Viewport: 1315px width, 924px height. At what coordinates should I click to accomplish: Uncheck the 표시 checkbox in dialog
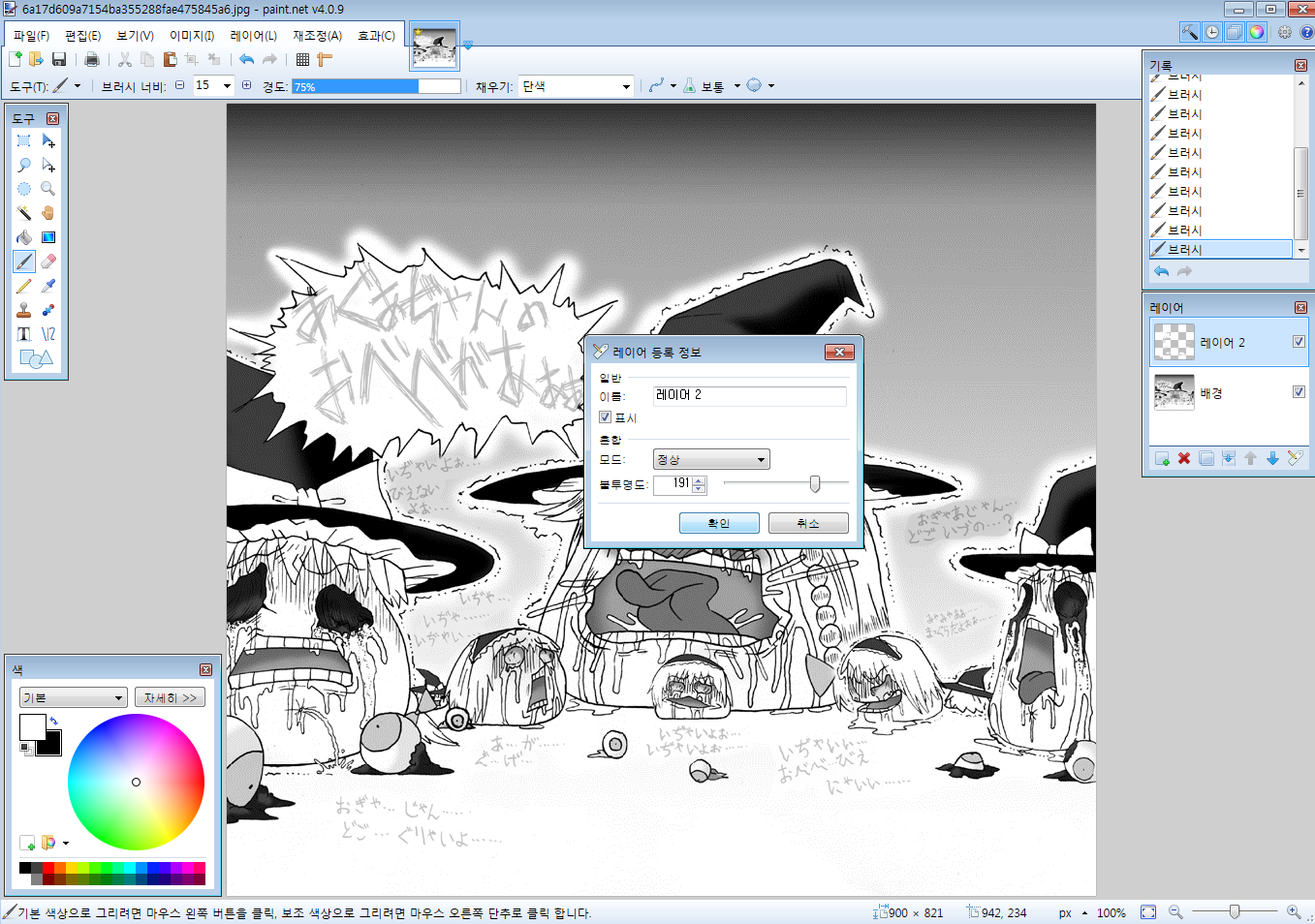tap(606, 418)
